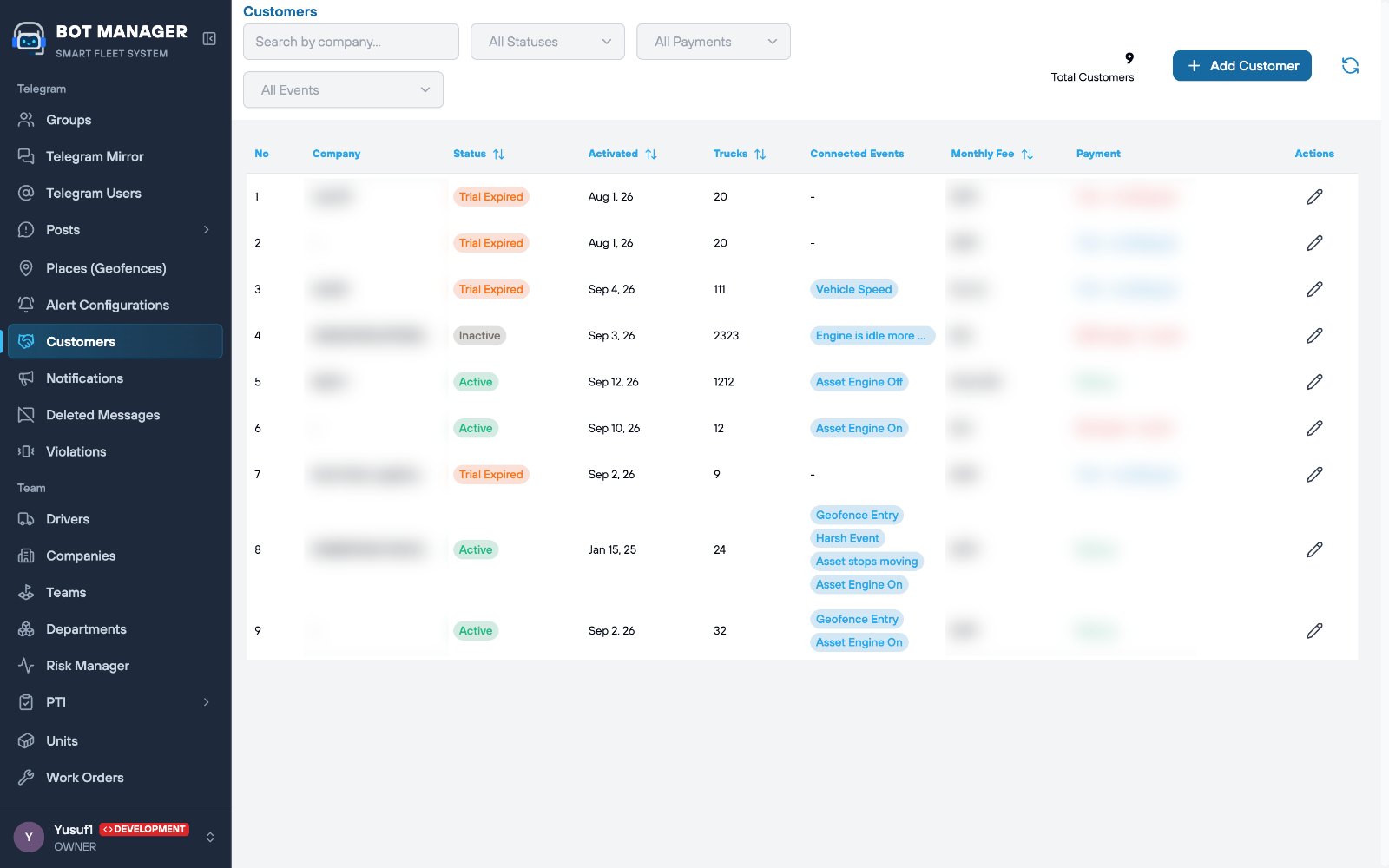This screenshot has height=868, width=1389.
Task: Open Companies page label
Action: [81, 556]
